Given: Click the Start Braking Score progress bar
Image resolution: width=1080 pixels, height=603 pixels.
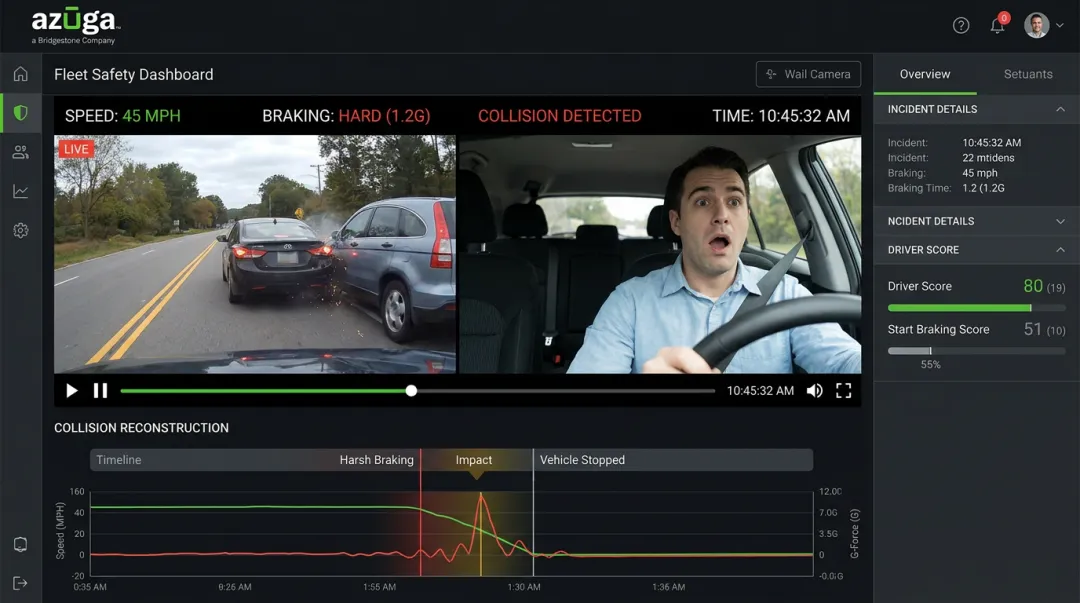Looking at the screenshot, I should 976,351.
